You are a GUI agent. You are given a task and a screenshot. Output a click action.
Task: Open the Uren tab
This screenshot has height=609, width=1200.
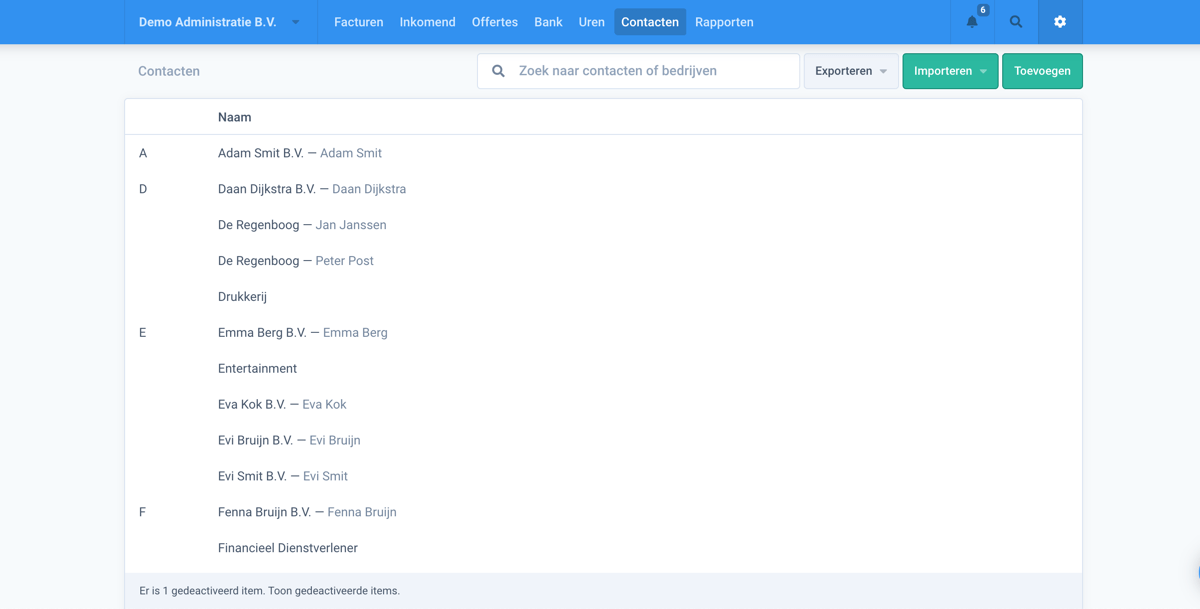[x=591, y=21]
